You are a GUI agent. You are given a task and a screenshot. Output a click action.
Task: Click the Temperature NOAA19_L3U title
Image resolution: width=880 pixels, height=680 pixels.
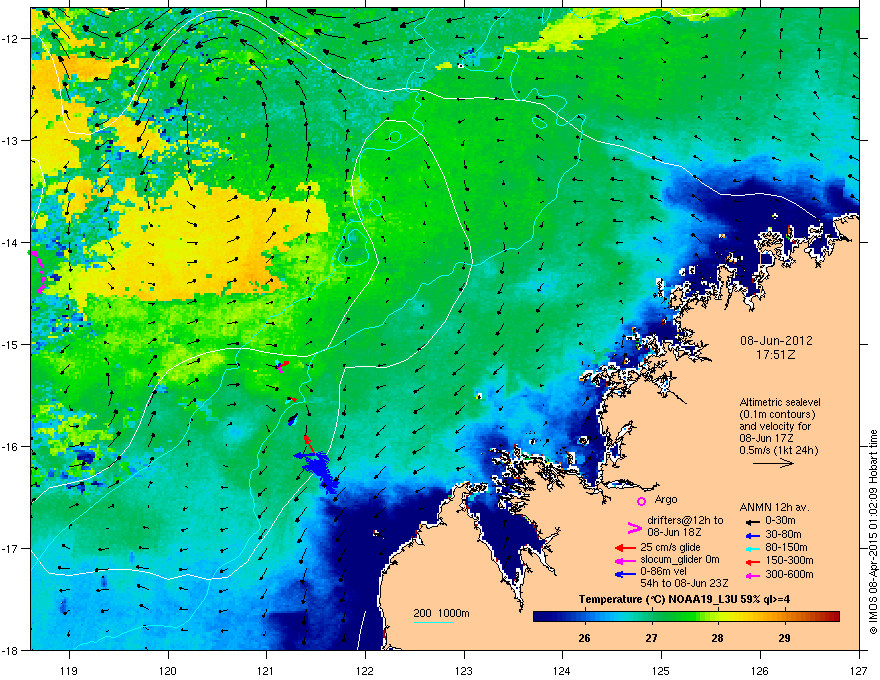[x=684, y=599]
